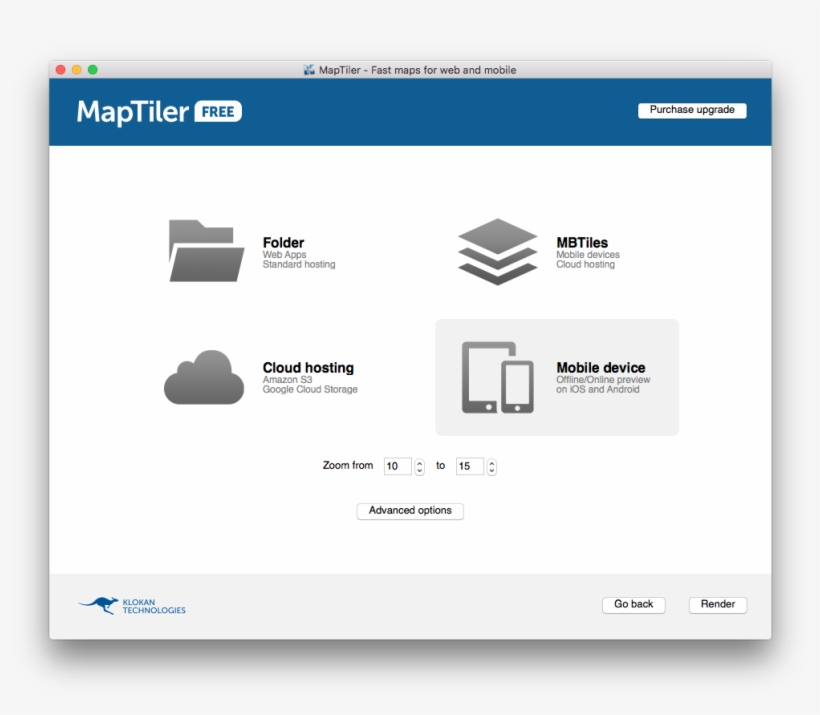820x715 pixels.
Task: Click the Go back button
Action: point(633,605)
